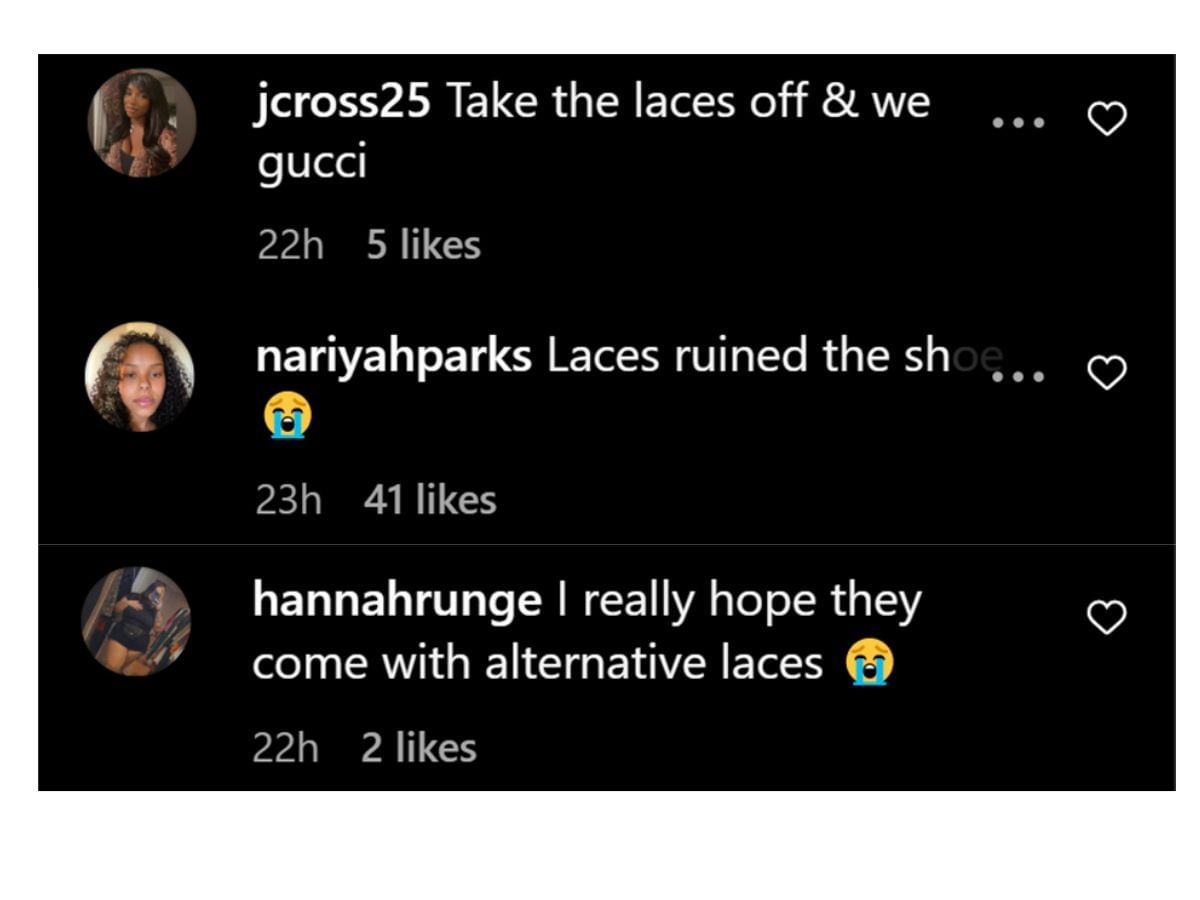Screen dimensions: 1200x900
Task: Visit the hannahrunge username link
Action: [397, 601]
